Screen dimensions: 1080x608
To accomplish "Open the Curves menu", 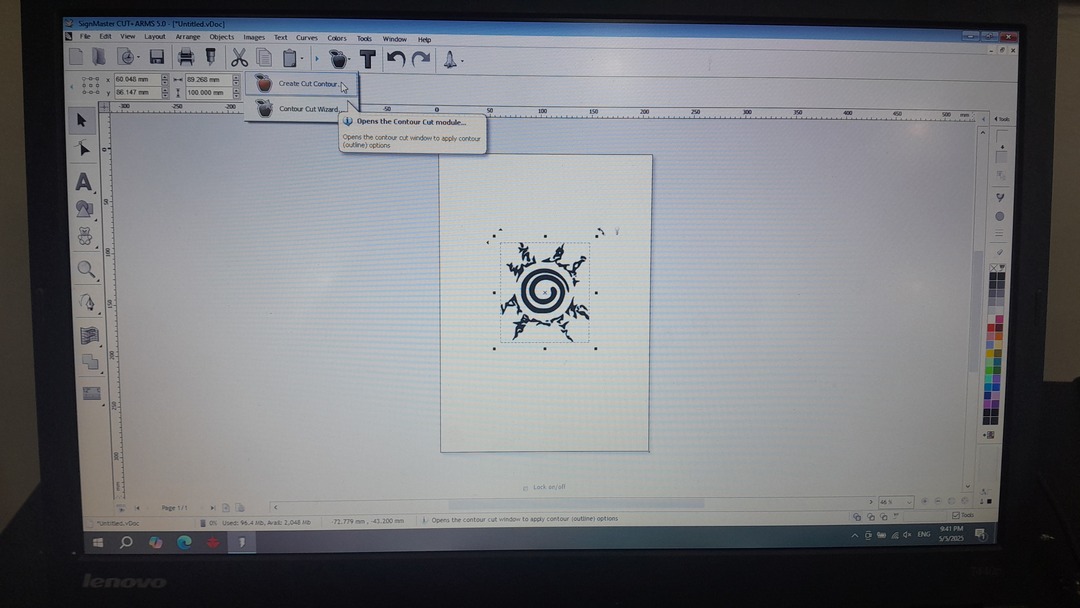I will [307, 38].
